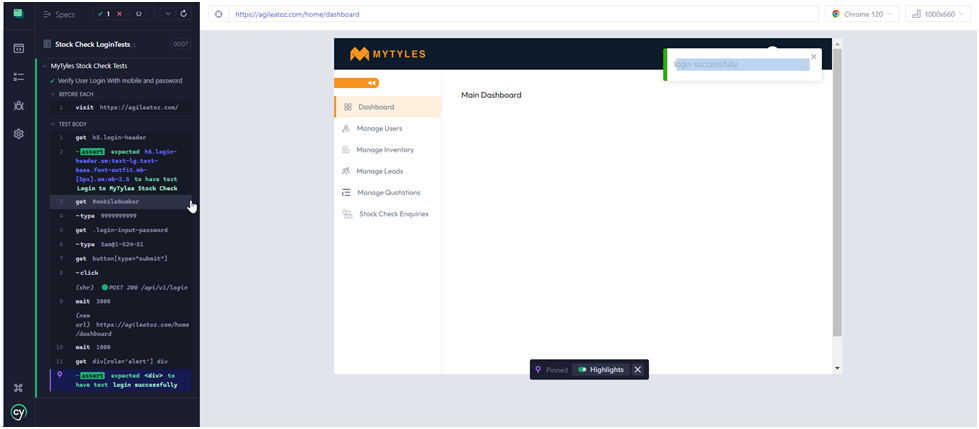Image resolution: width=979 pixels, height=429 pixels.
Task: Open Manage Inventory in the sidebar
Action: (x=387, y=150)
